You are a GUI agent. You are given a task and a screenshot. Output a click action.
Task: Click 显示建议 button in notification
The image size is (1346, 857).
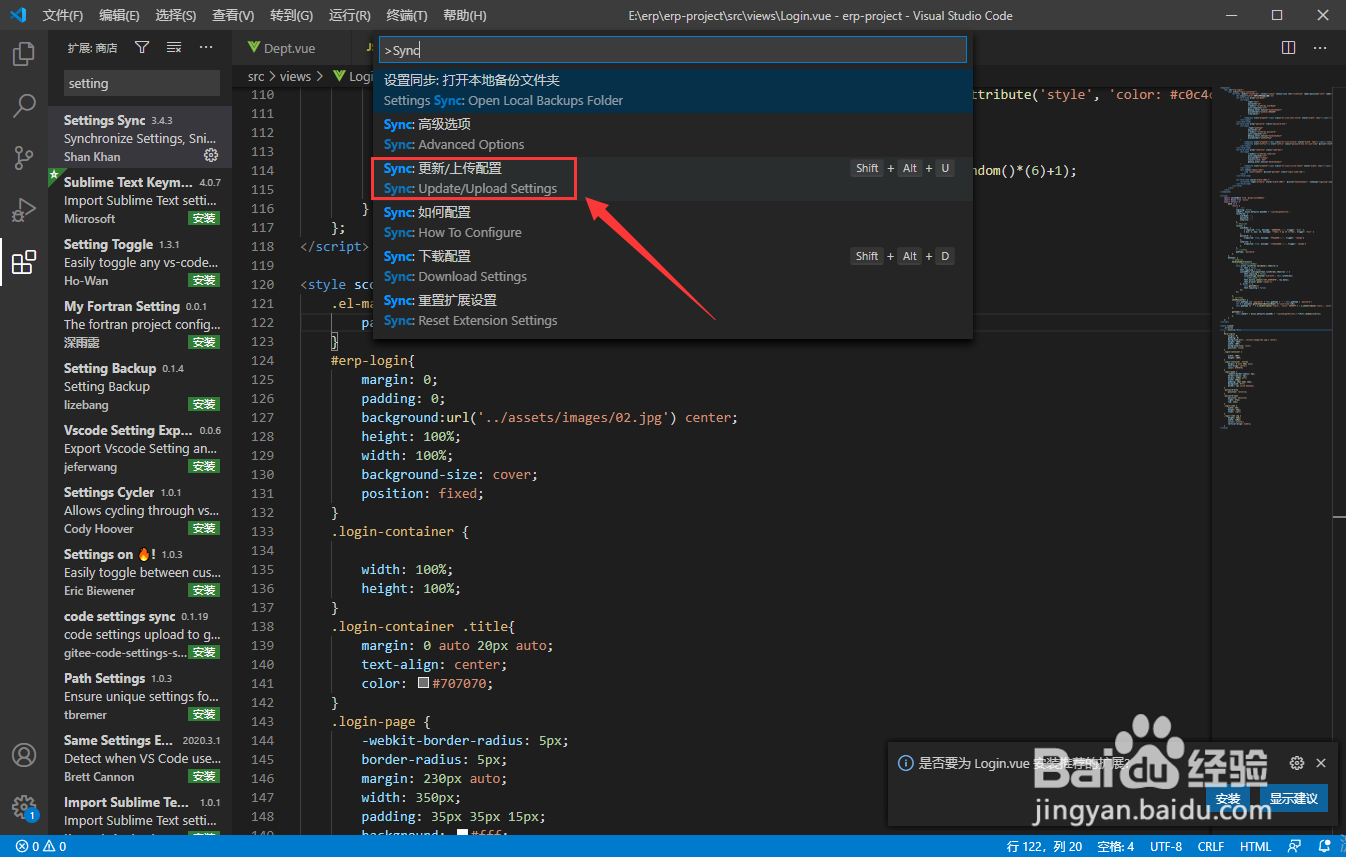pos(1294,798)
